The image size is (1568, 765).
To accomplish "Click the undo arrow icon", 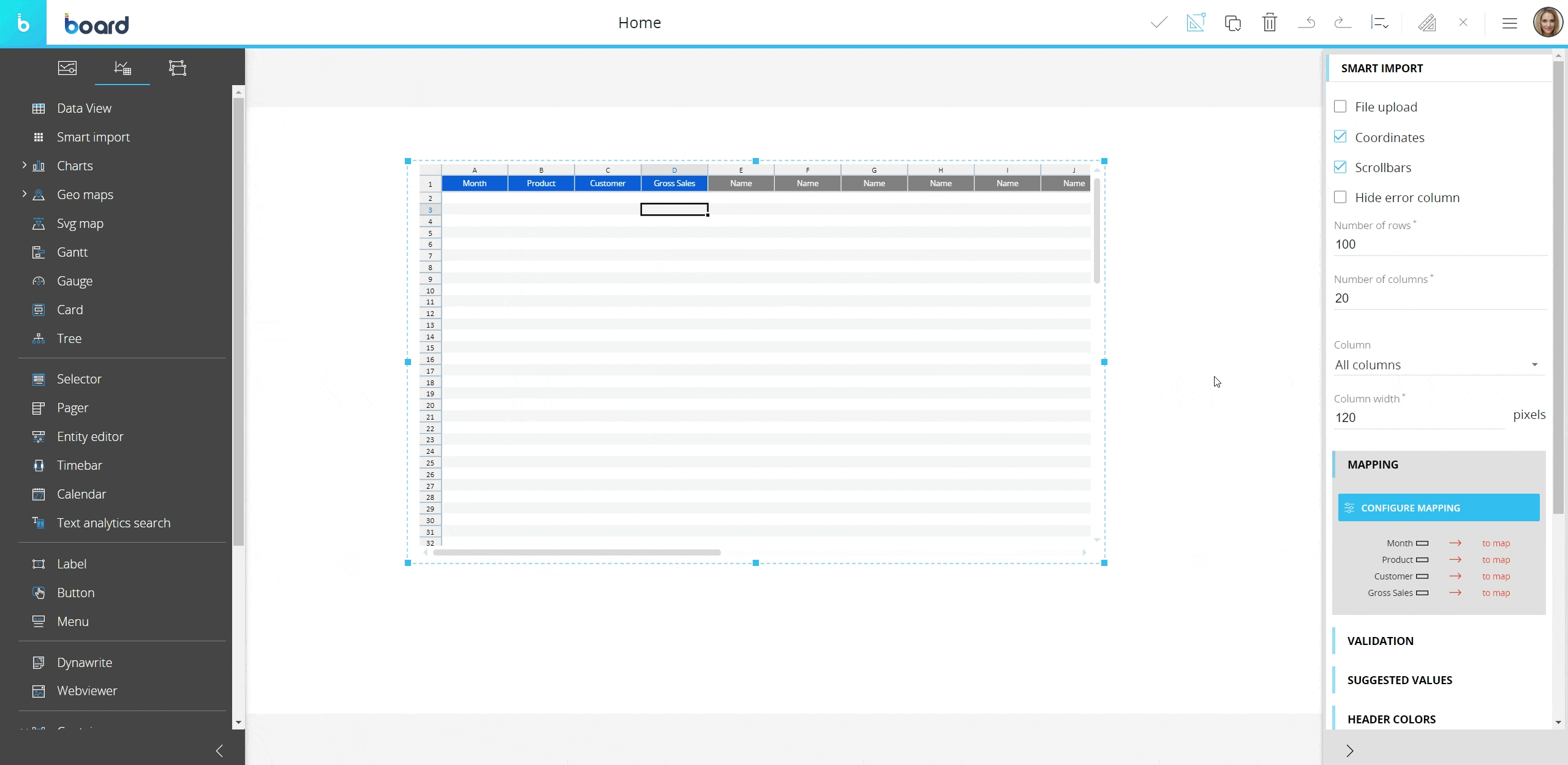I will coord(1306,23).
